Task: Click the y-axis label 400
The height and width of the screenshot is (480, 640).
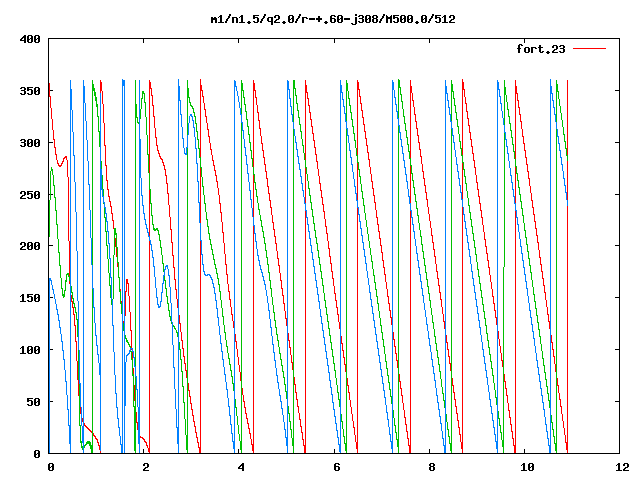Action: coord(30,40)
